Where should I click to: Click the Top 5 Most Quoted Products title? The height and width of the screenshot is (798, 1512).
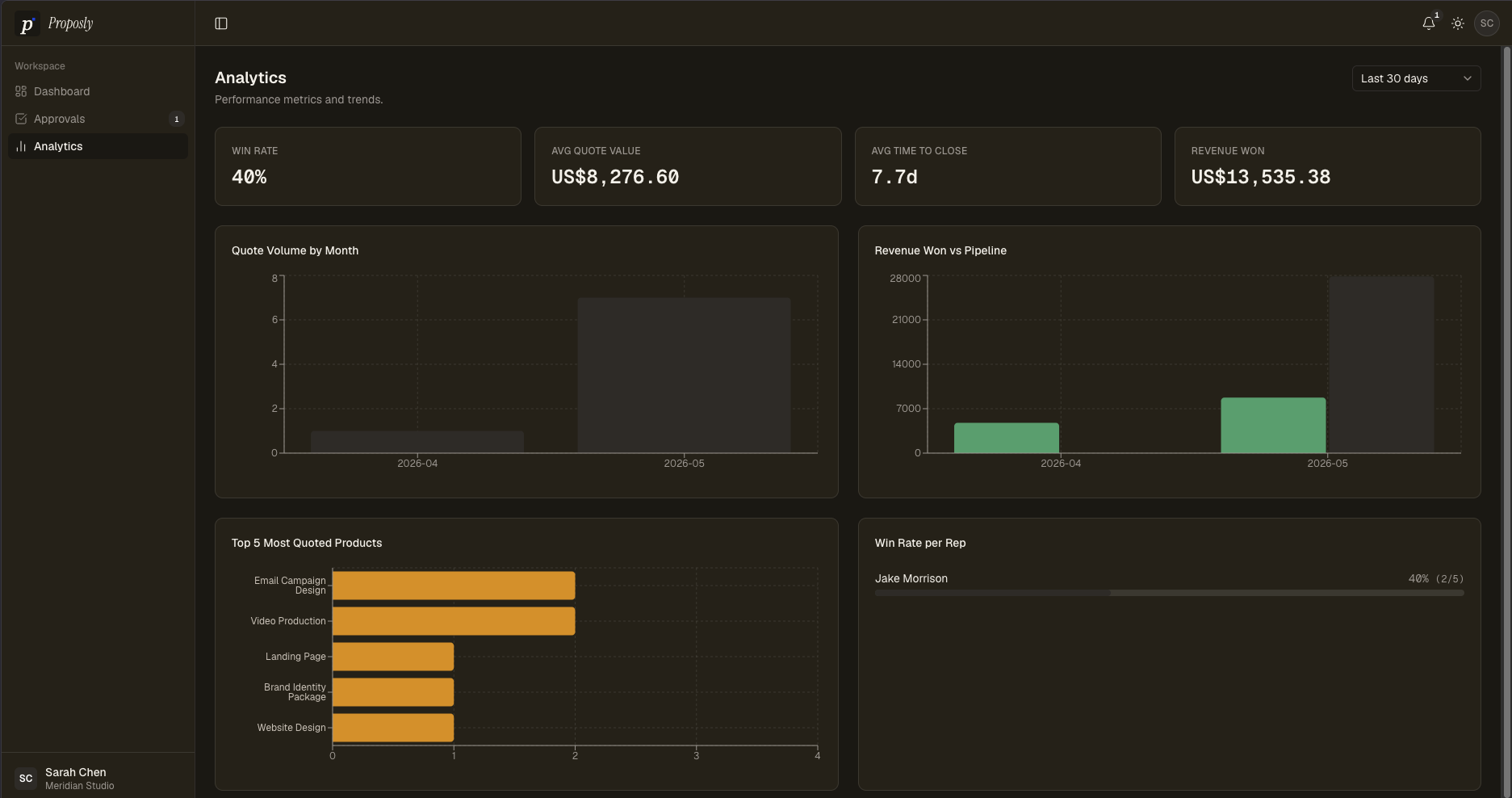click(x=307, y=543)
